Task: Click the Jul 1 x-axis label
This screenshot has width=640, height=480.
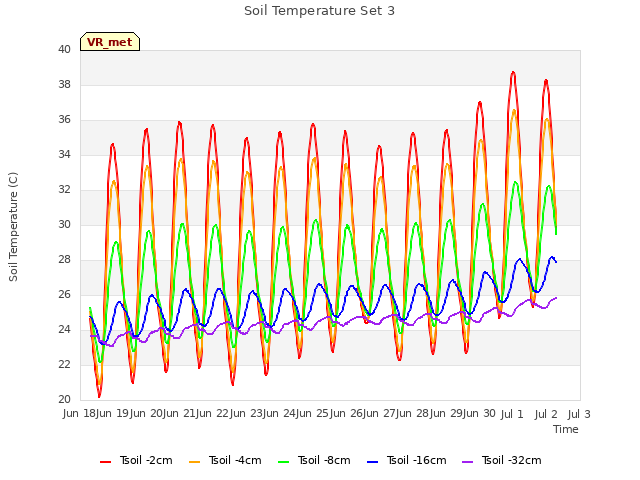Action: point(512,414)
